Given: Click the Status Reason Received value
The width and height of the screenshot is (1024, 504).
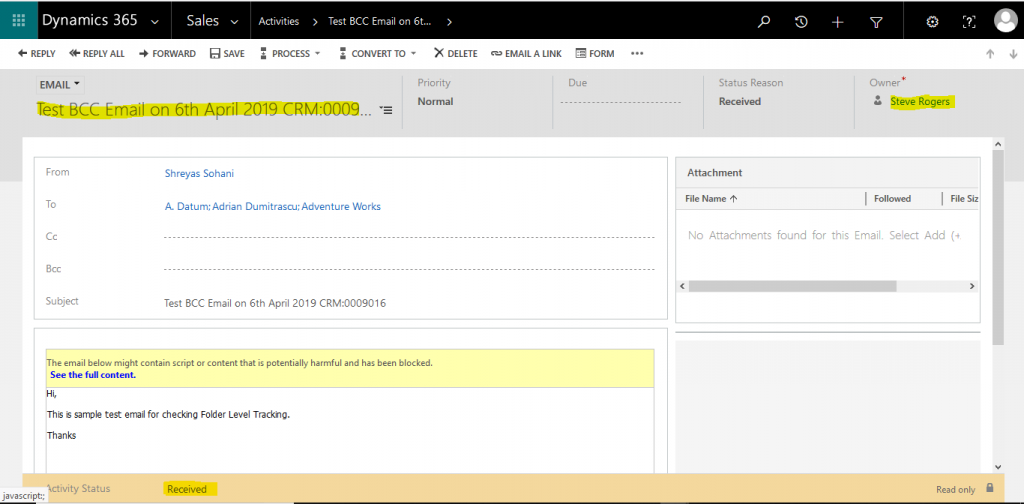Looking at the screenshot, I should [740, 101].
